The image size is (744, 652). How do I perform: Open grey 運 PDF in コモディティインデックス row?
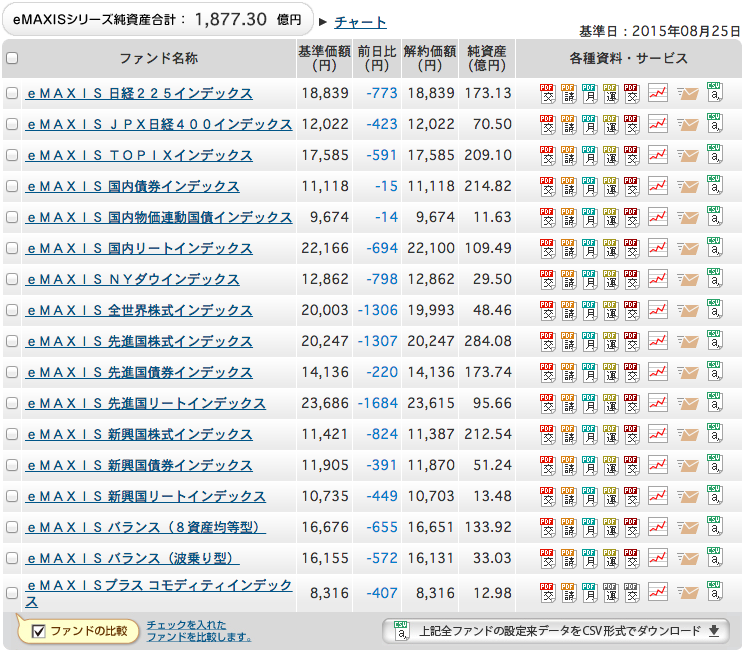point(610,593)
